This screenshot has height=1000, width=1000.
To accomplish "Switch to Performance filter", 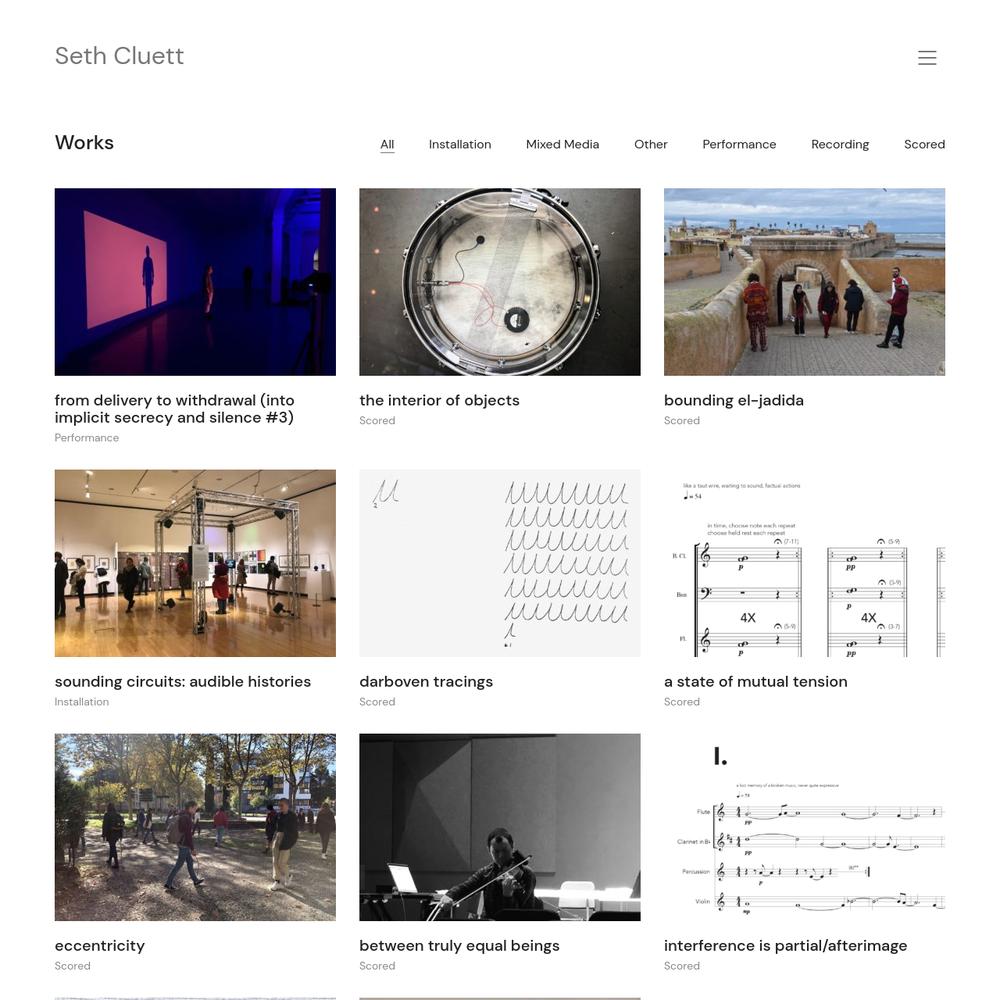I will point(739,144).
